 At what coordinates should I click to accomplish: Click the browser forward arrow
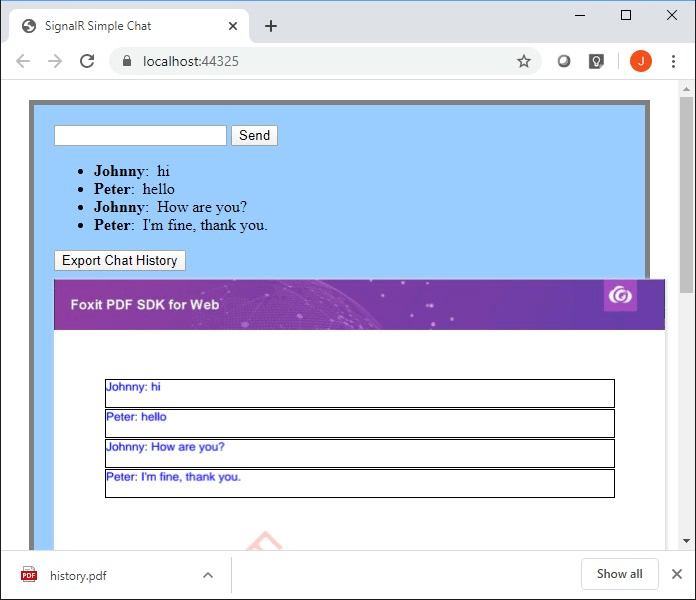coord(55,61)
